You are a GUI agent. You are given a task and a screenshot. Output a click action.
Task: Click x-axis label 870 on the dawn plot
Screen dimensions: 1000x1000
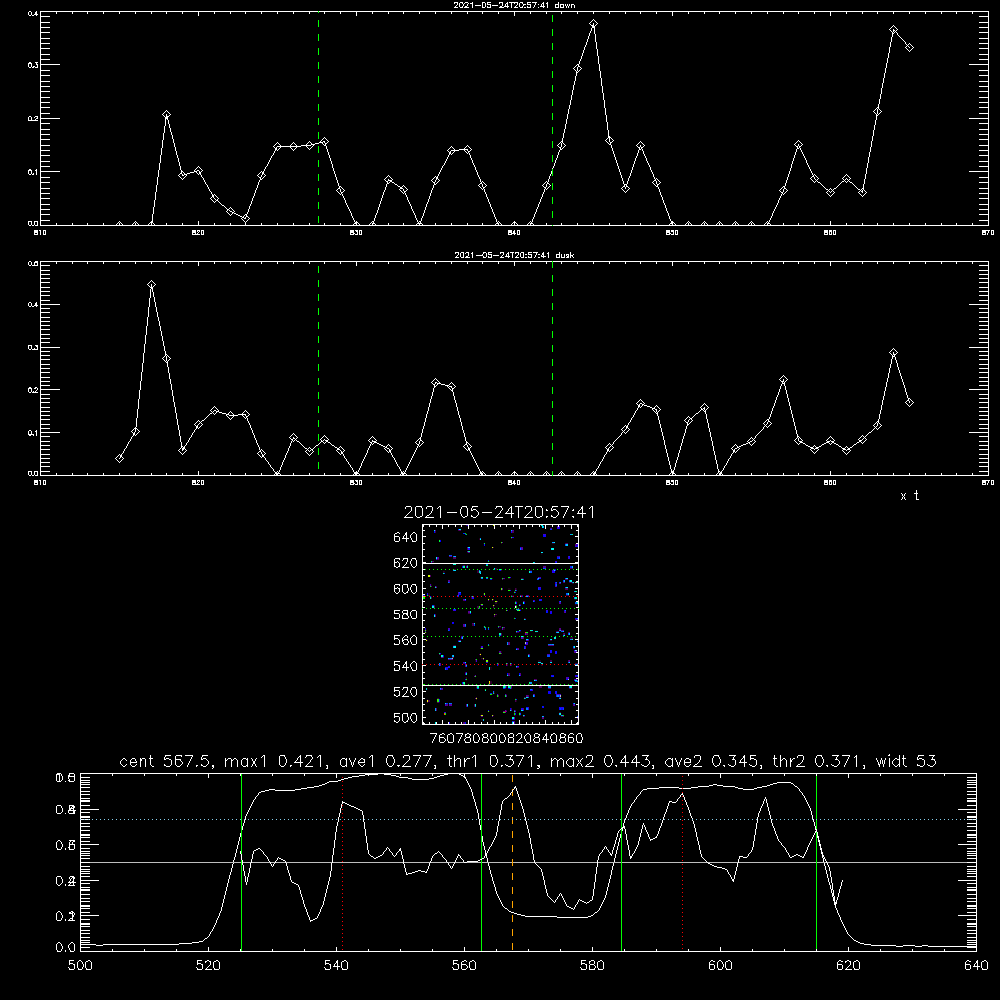[x=988, y=233]
